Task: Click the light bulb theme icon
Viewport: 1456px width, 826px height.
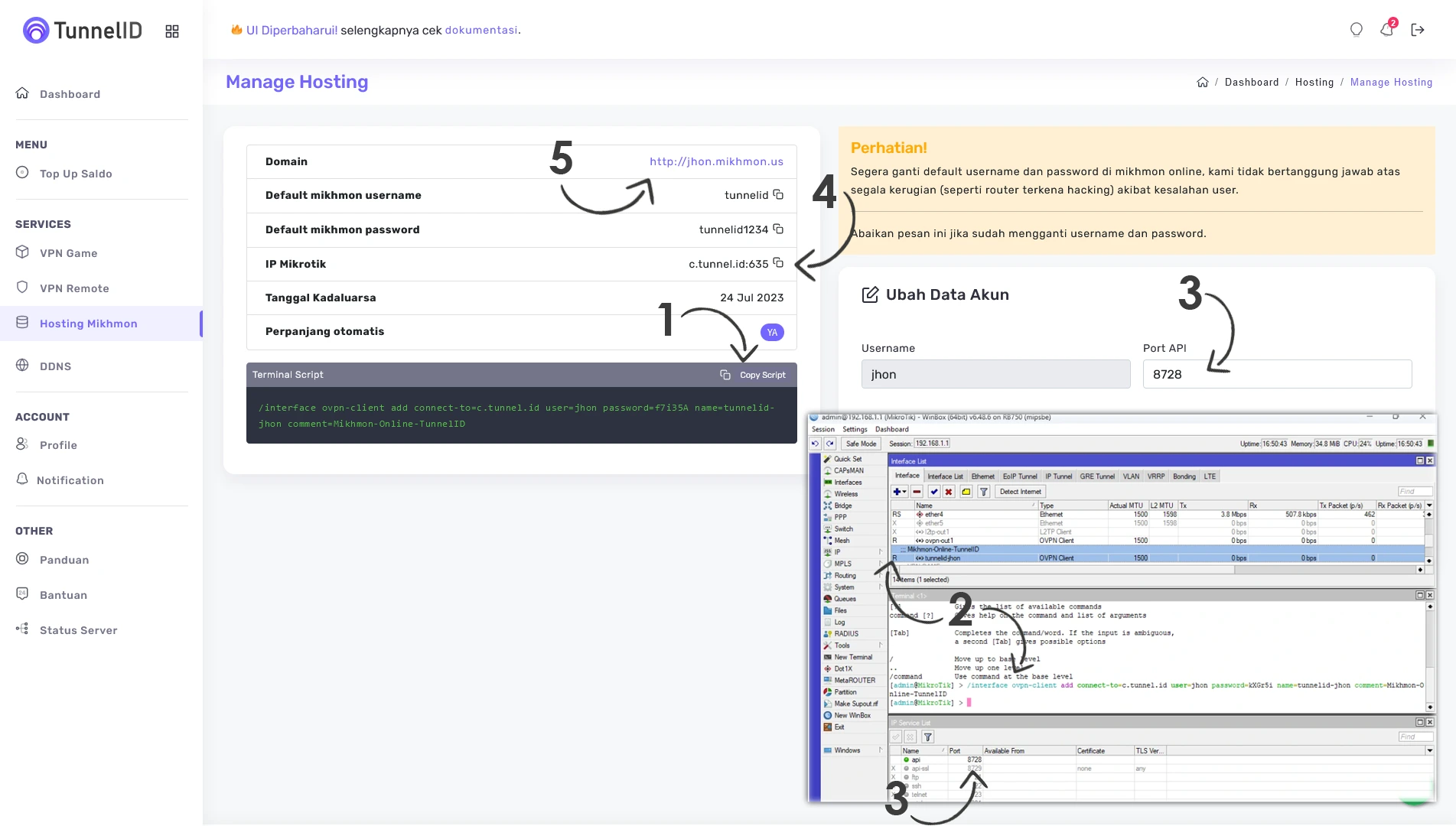Action: (1356, 30)
